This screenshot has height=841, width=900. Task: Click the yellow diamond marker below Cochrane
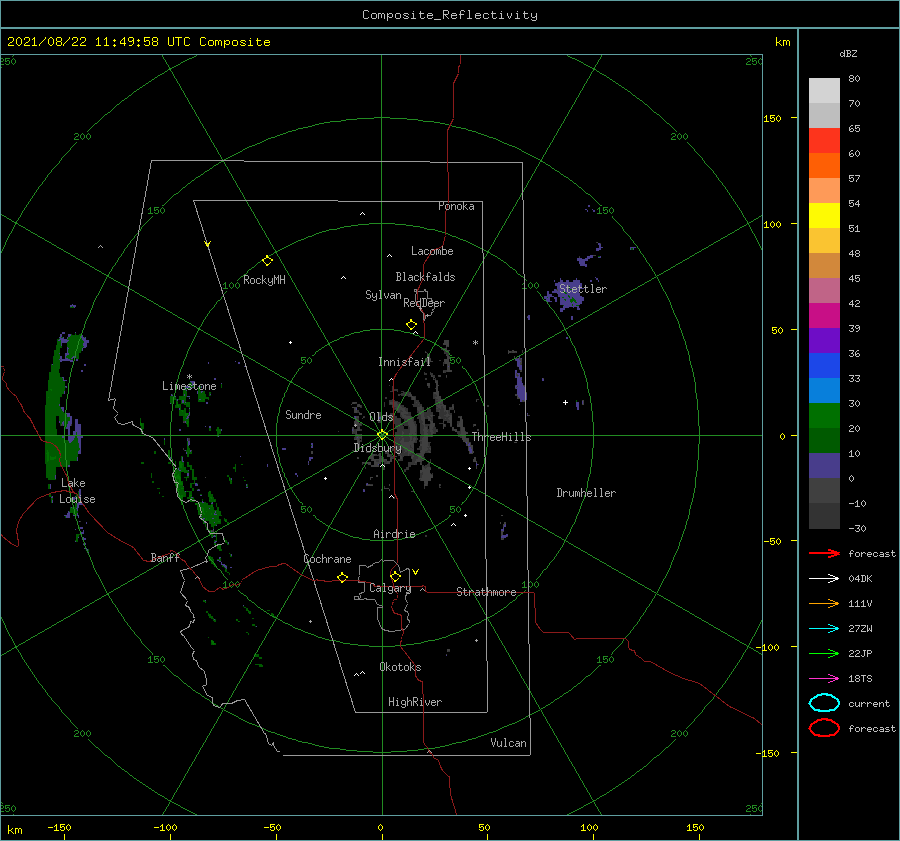[x=343, y=577]
